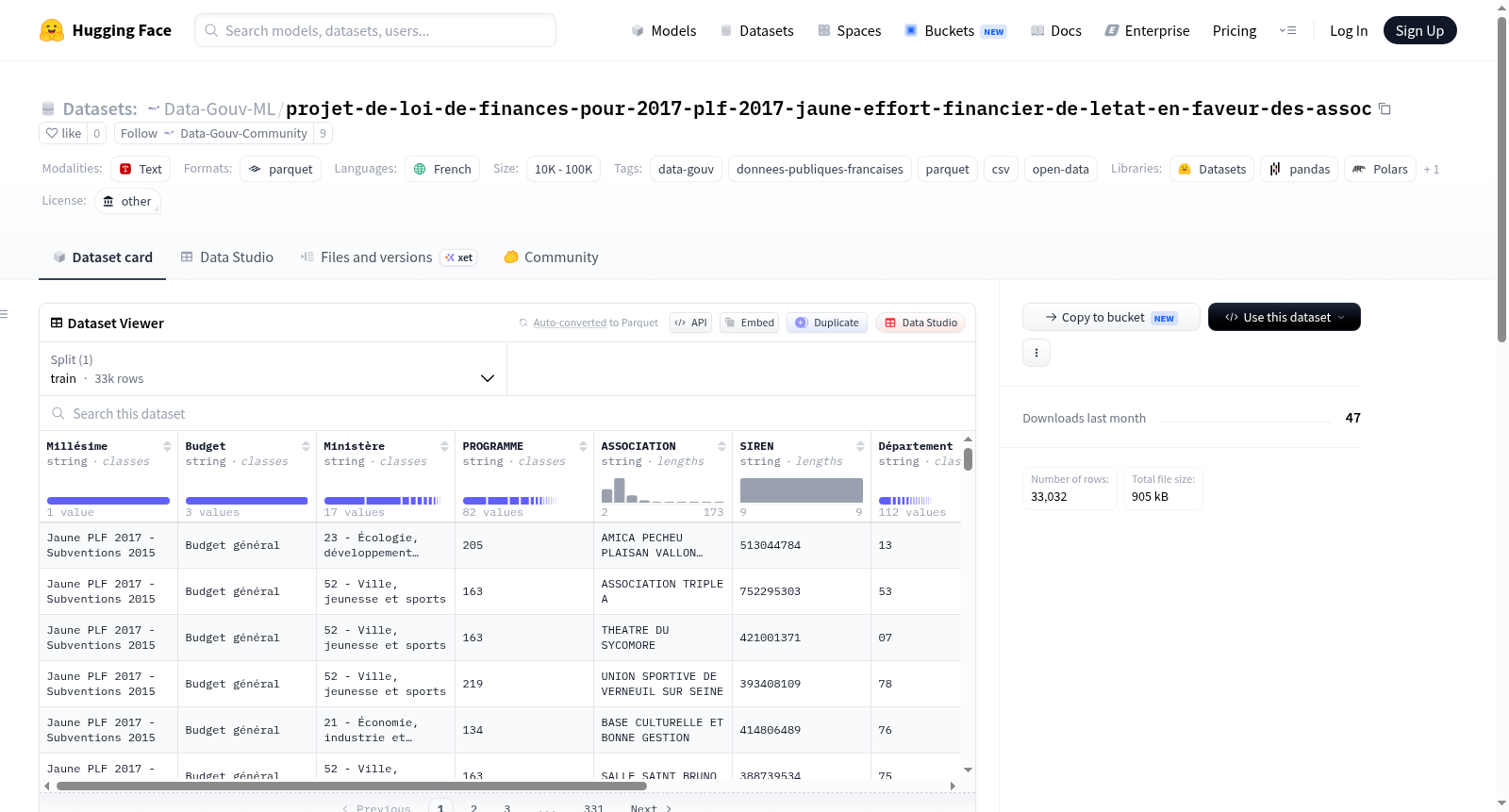The image size is (1509, 812).
Task: Open the Pricing page
Action: (1235, 30)
